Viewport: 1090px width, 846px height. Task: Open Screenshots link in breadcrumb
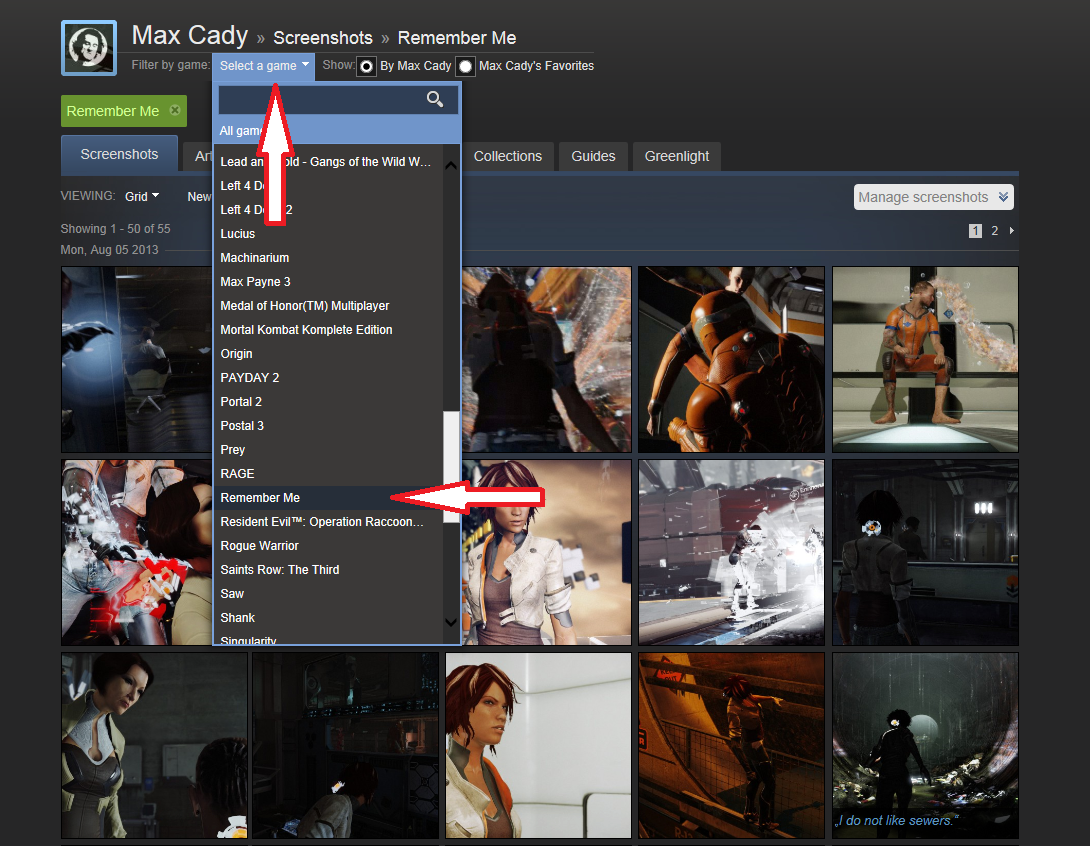(x=323, y=38)
